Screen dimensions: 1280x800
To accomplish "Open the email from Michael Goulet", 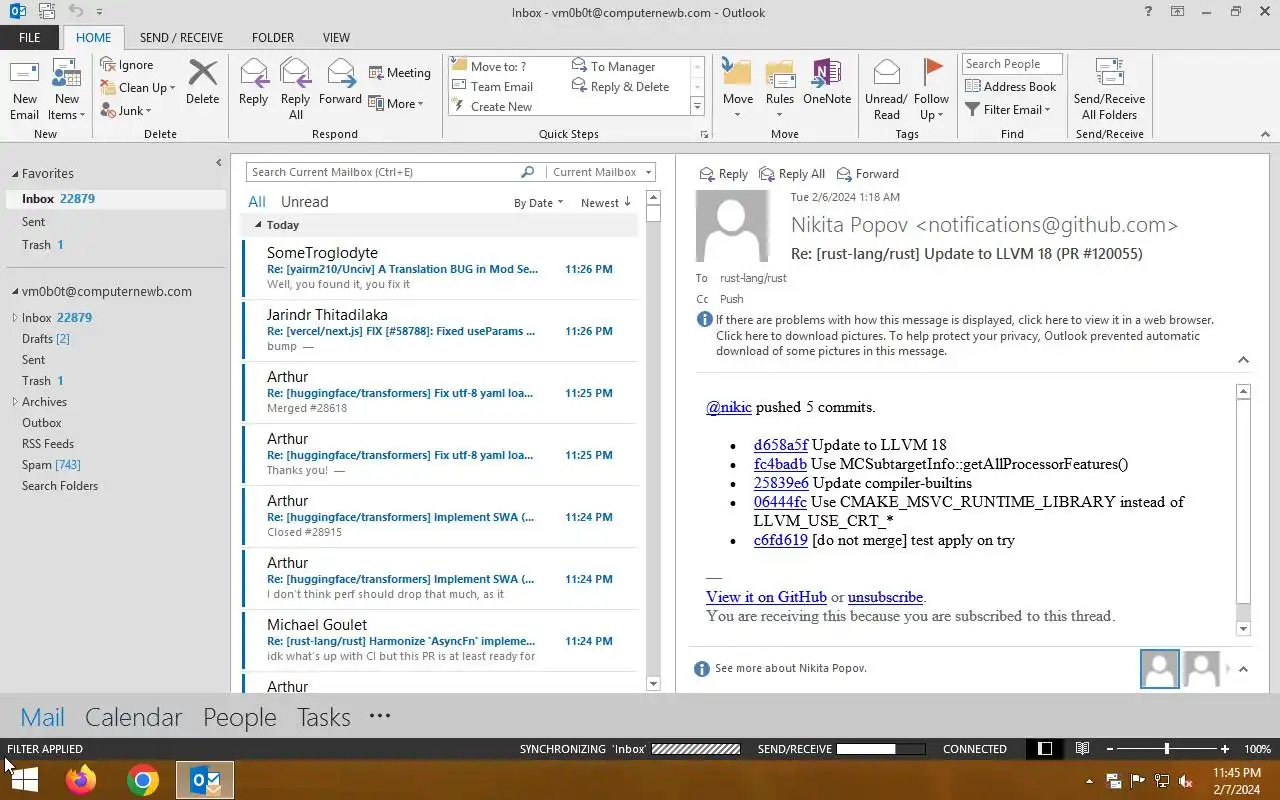I will click(440, 640).
